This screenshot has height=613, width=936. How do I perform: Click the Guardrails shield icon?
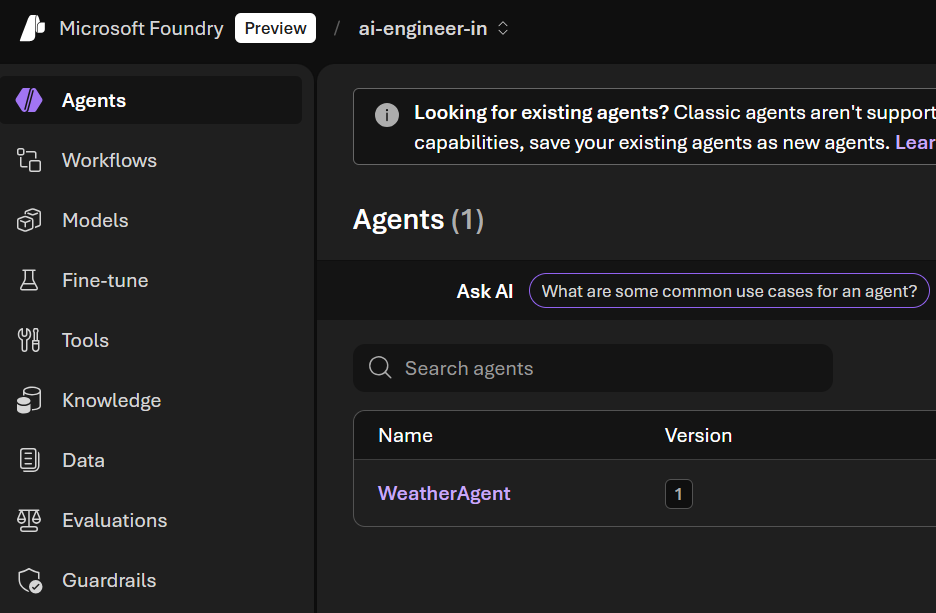point(29,580)
